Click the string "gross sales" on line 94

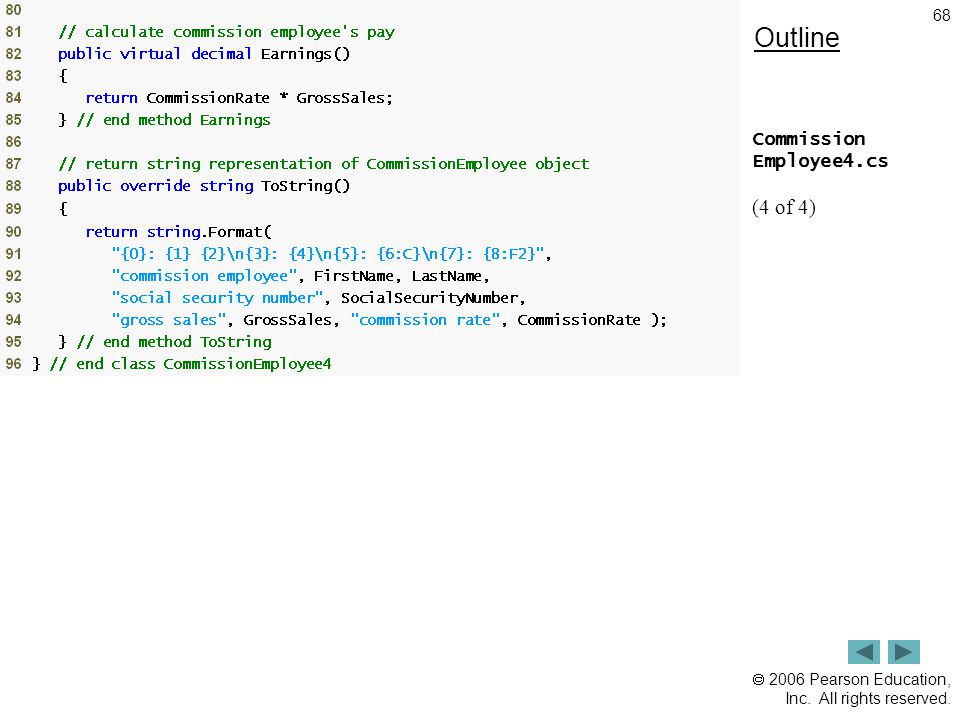tap(169, 320)
